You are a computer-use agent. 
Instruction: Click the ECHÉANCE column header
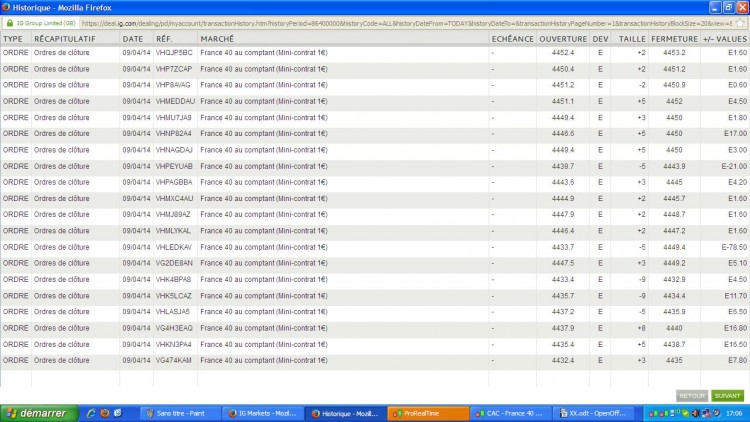pyautogui.click(x=512, y=39)
